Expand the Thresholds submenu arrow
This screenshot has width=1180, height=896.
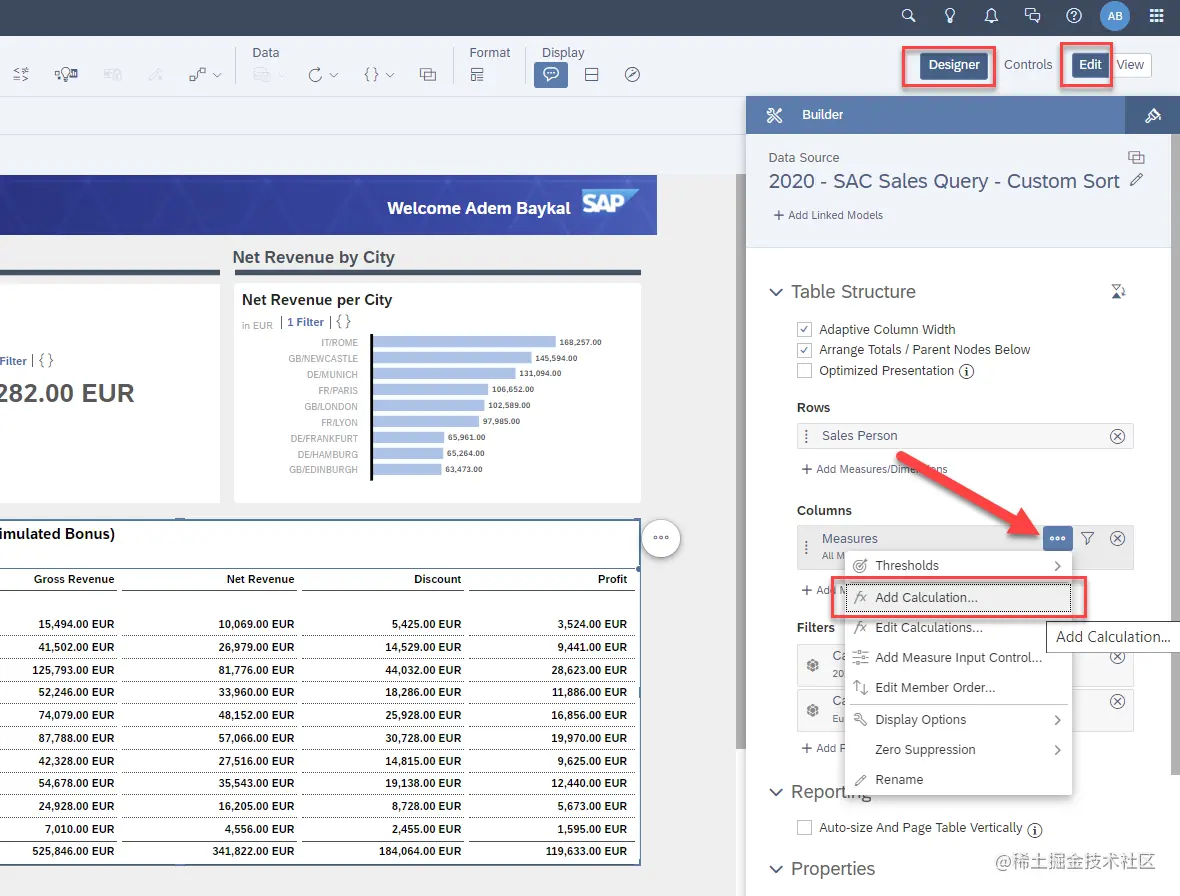click(1057, 566)
